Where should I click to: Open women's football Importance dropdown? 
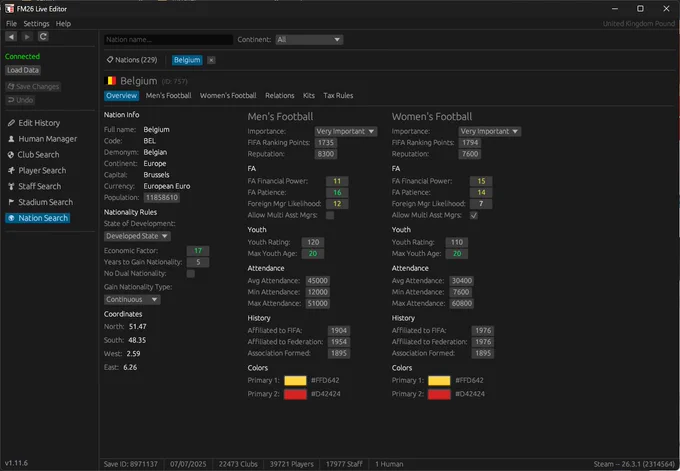(490, 131)
